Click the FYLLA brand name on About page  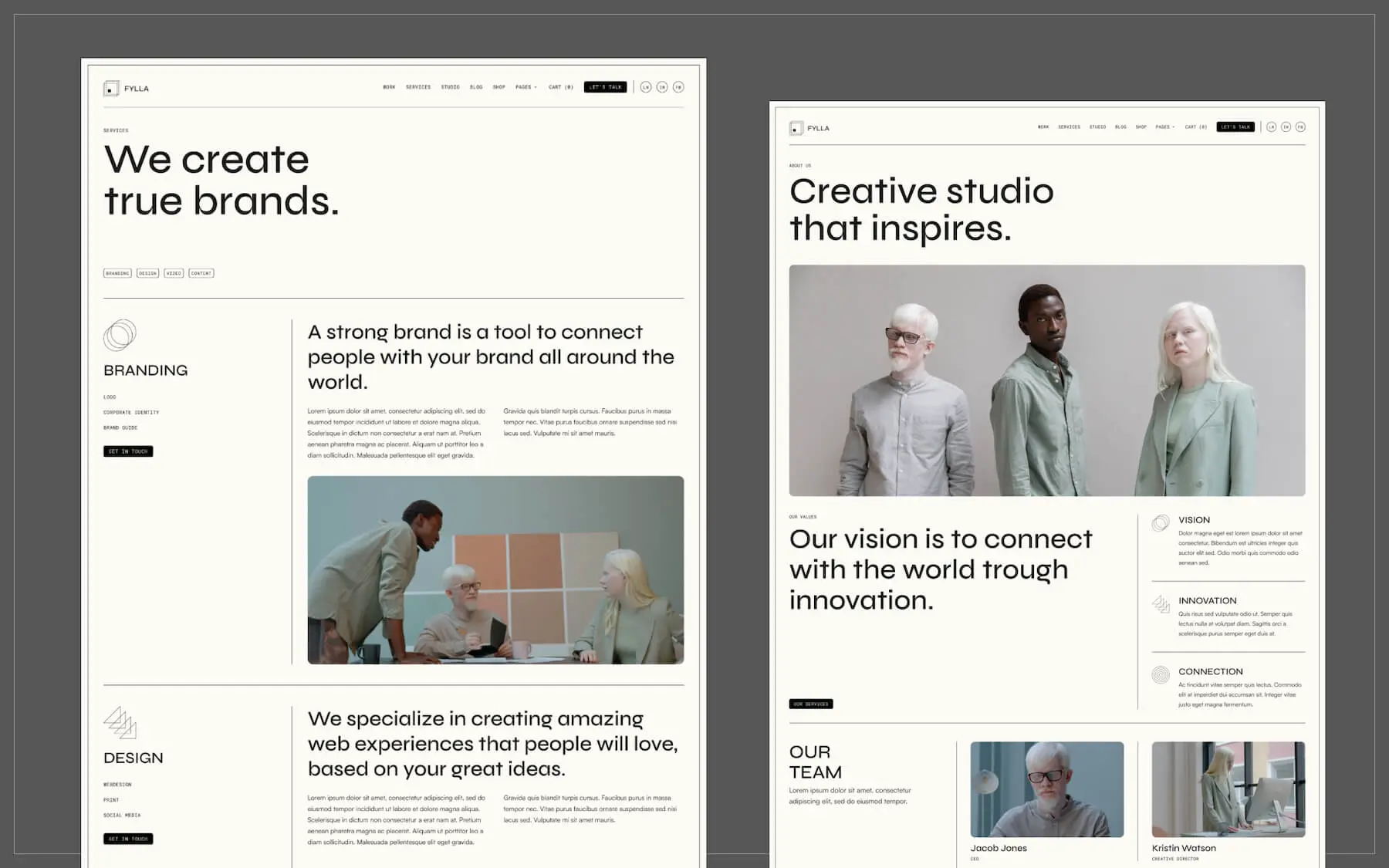[x=818, y=128]
